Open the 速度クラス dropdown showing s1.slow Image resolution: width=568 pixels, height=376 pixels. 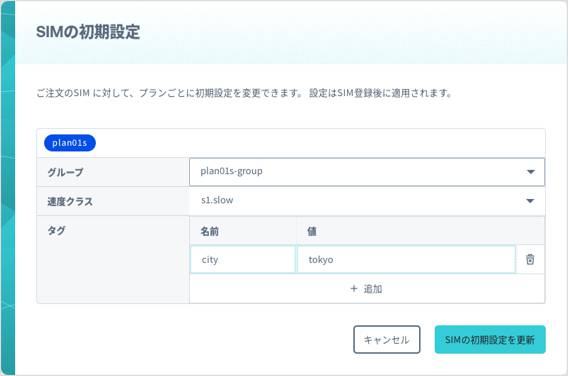367,201
